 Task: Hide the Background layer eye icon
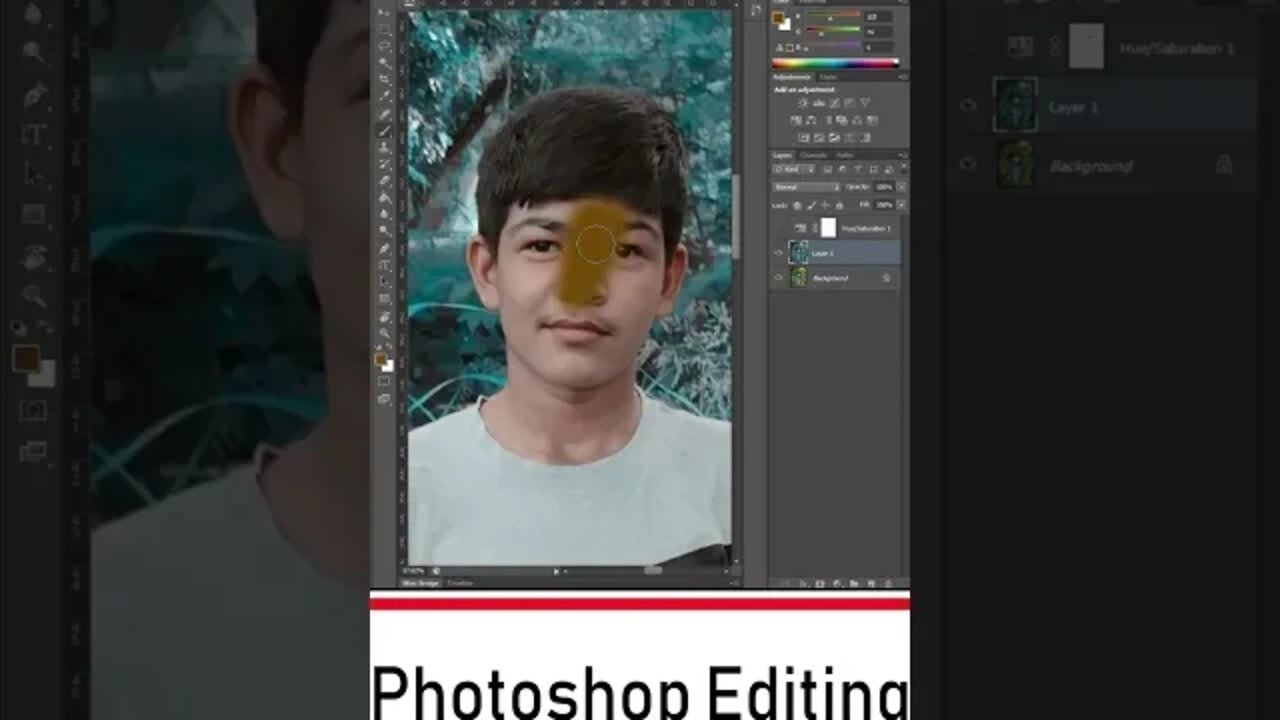pos(779,278)
